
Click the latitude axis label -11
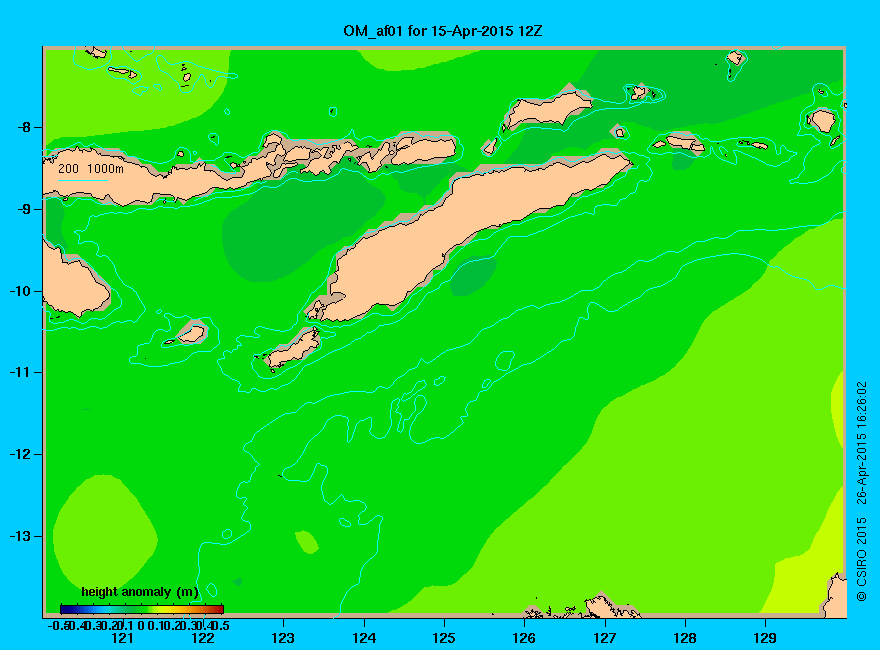20,372
